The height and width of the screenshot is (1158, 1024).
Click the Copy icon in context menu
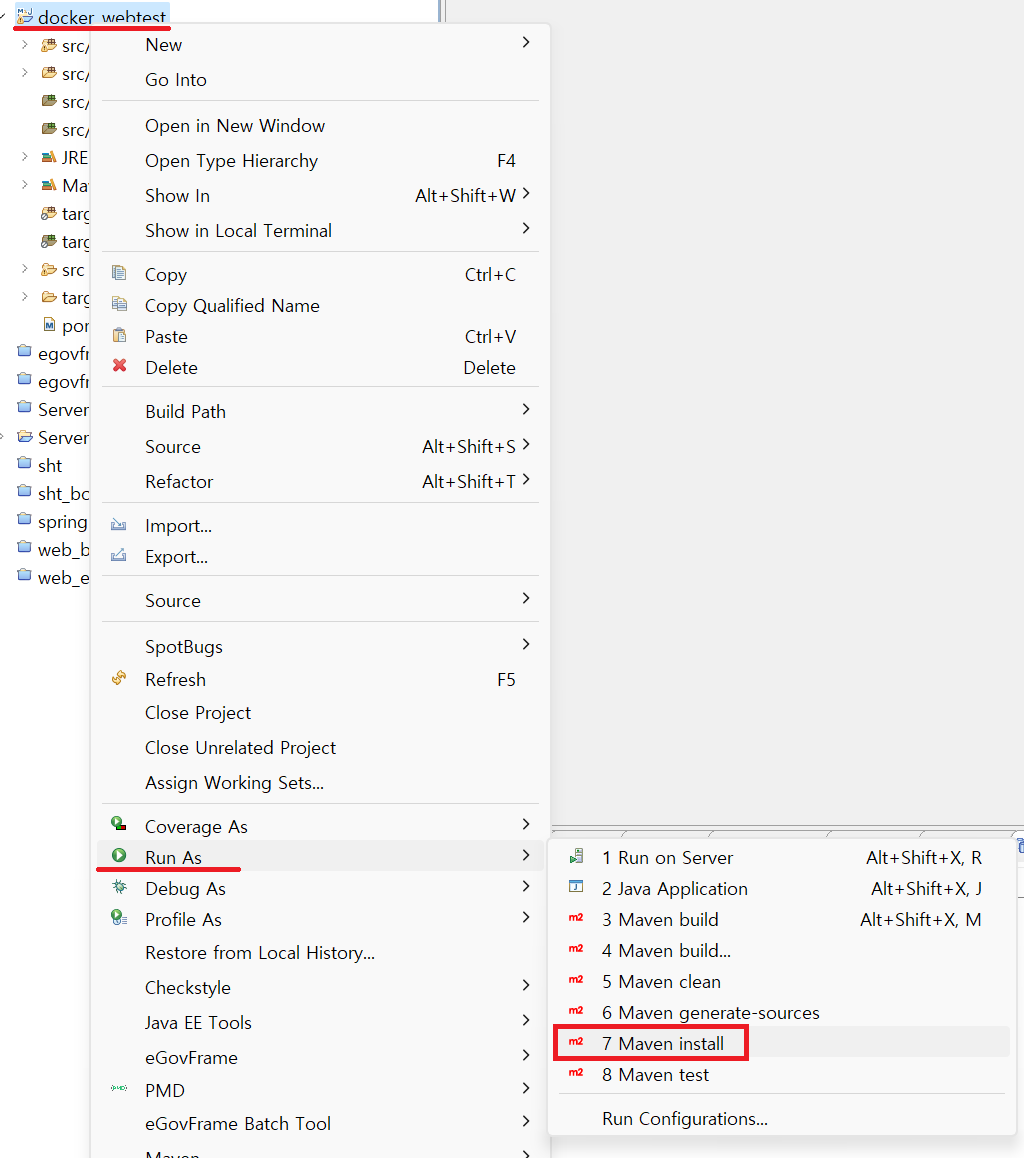120,274
